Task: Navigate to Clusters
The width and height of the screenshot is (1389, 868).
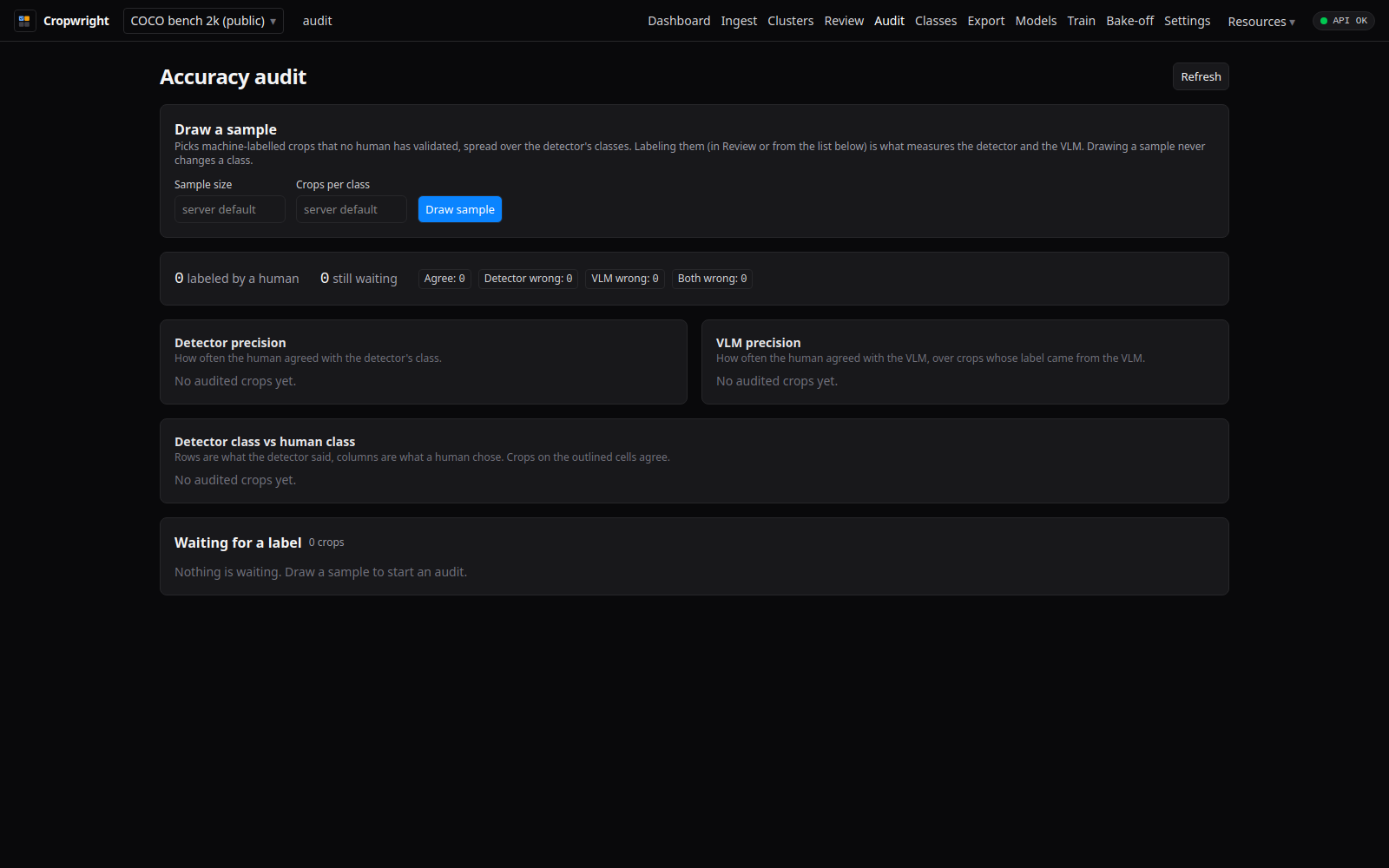Action: (x=791, y=21)
